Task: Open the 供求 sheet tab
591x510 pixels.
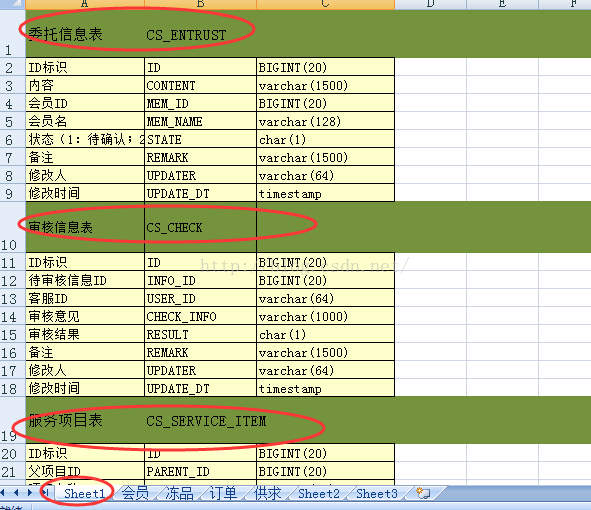Action: [x=268, y=493]
